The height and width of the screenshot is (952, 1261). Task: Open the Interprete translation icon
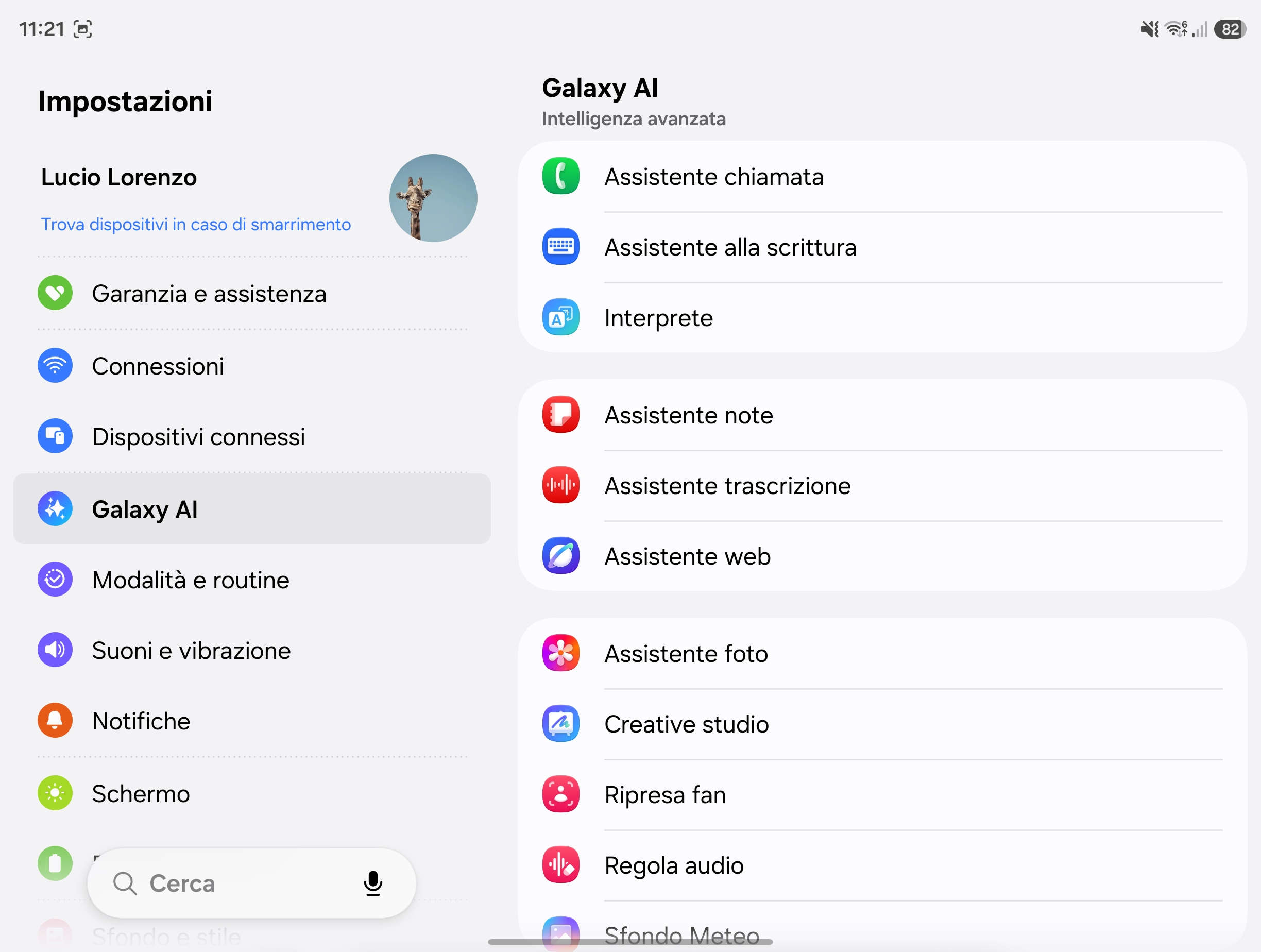pos(560,317)
